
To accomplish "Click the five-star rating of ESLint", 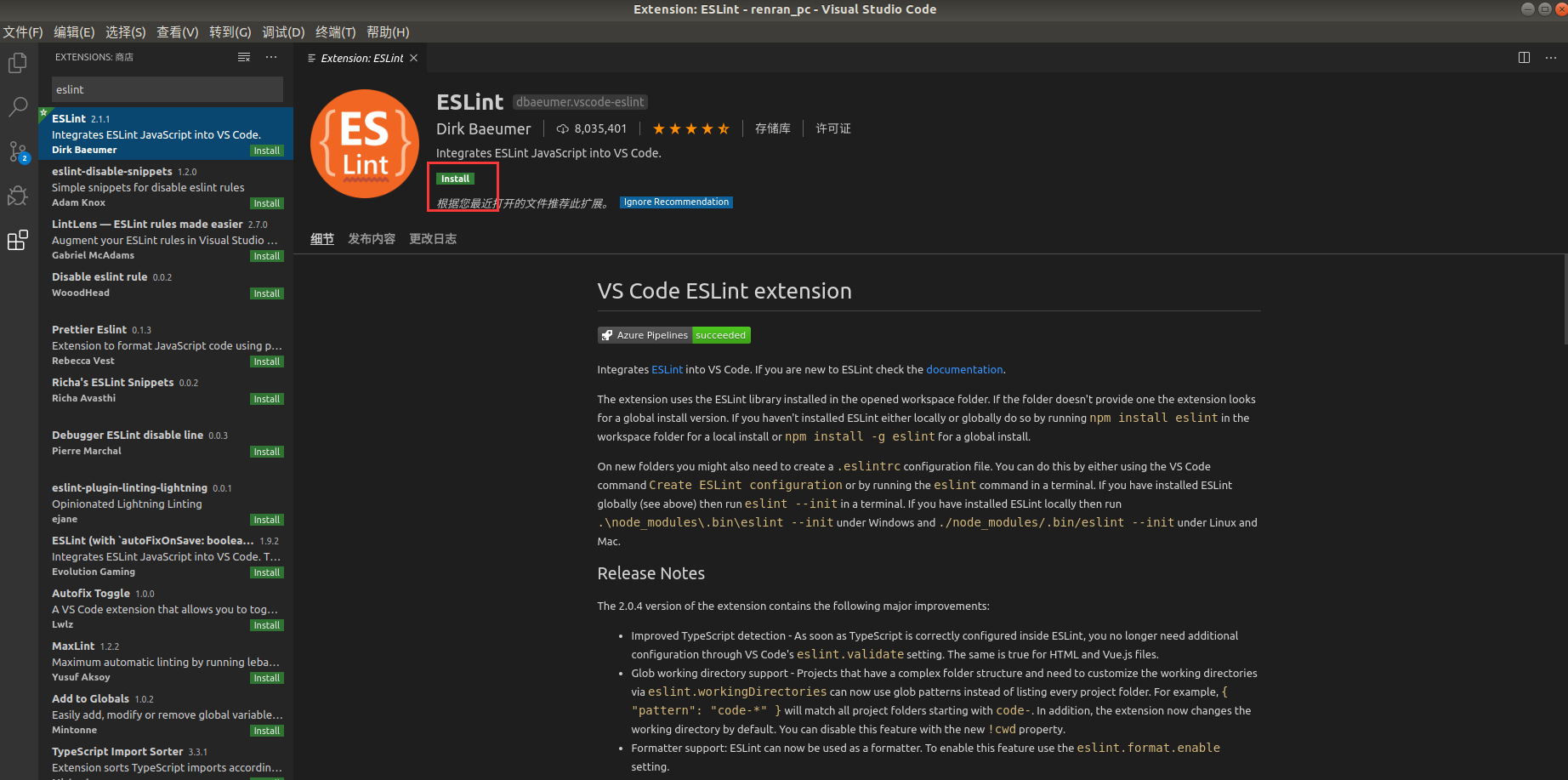I will [x=690, y=128].
